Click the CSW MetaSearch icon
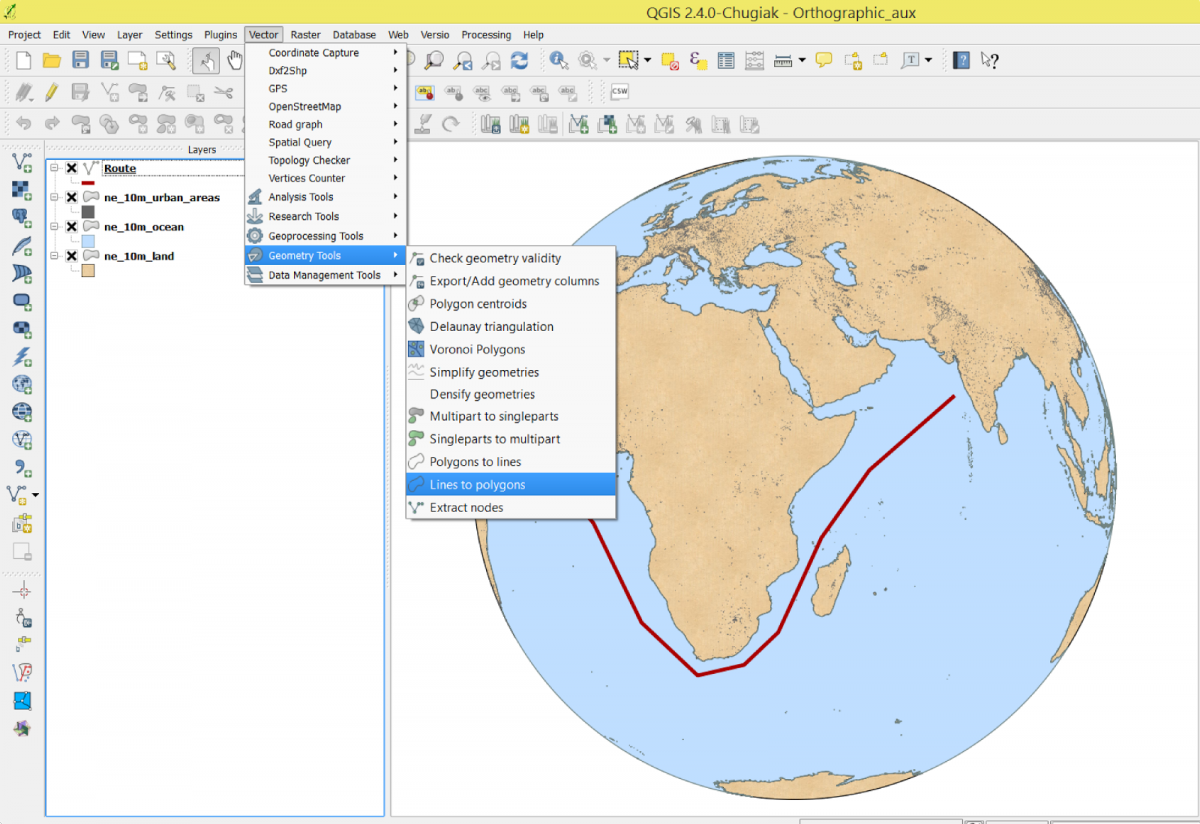1200x824 pixels. [x=620, y=92]
